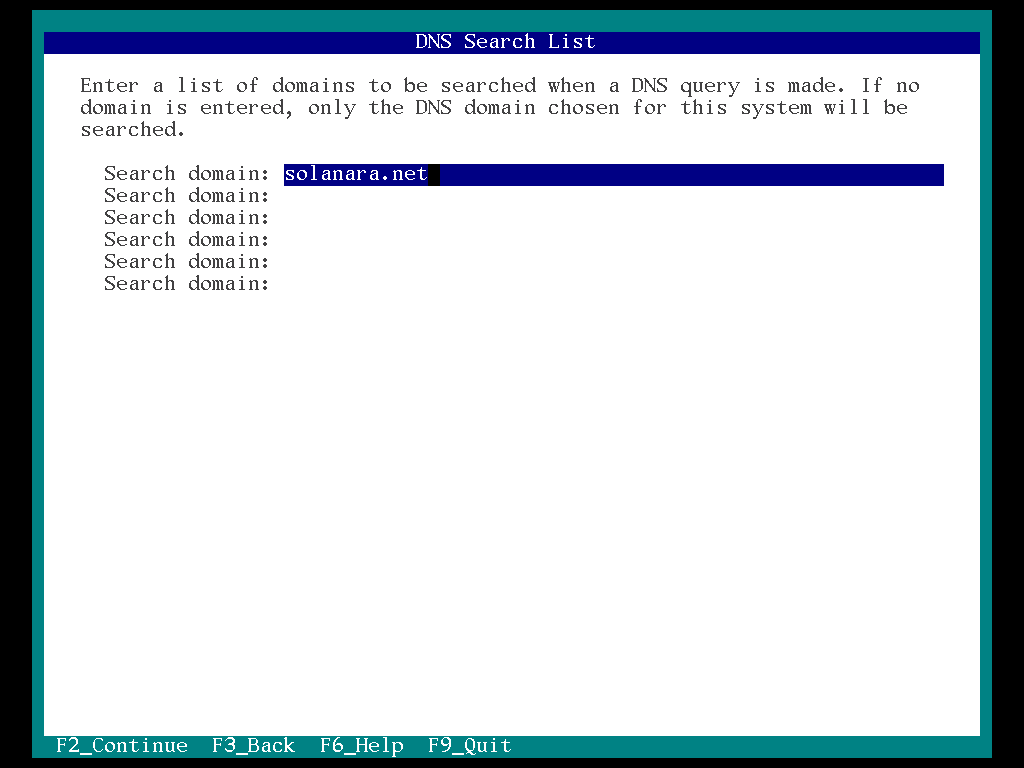Focus the search domain field containing solanara.net
The image size is (1024, 768).
point(613,174)
